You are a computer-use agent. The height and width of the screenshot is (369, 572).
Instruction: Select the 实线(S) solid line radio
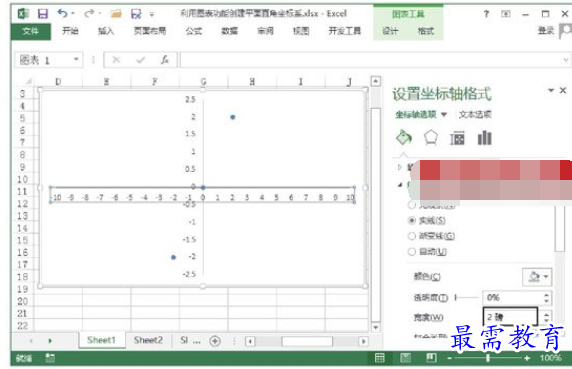point(412,221)
